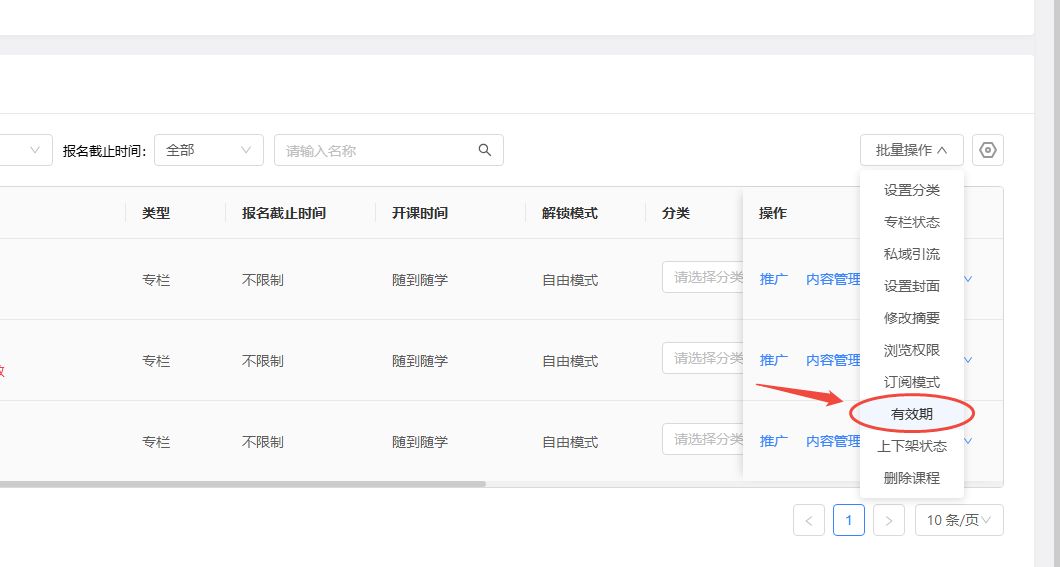Viewport: 1060px width, 567px height.
Task: Open the column settings hexagon icon
Action: tap(988, 150)
